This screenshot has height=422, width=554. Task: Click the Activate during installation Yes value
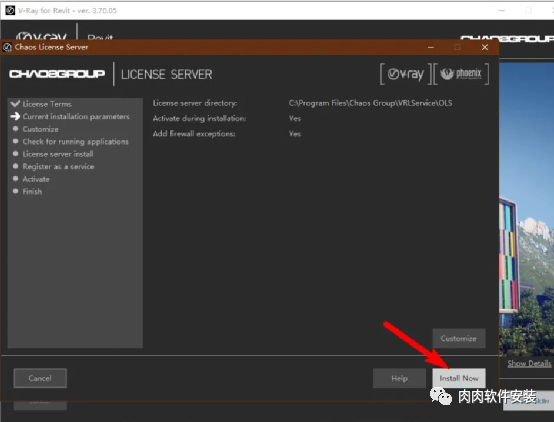(x=295, y=118)
